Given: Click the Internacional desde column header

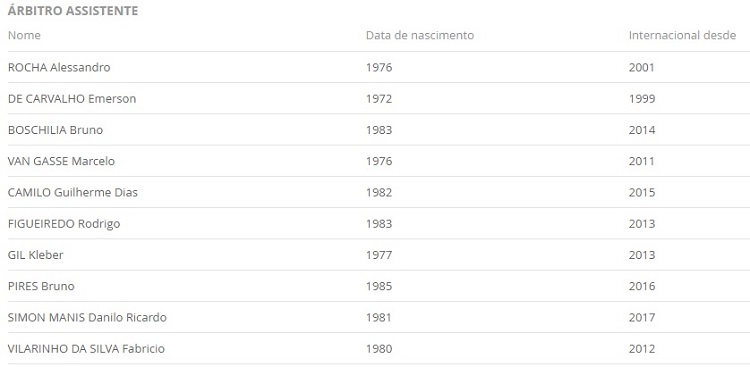Looking at the screenshot, I should [x=682, y=35].
